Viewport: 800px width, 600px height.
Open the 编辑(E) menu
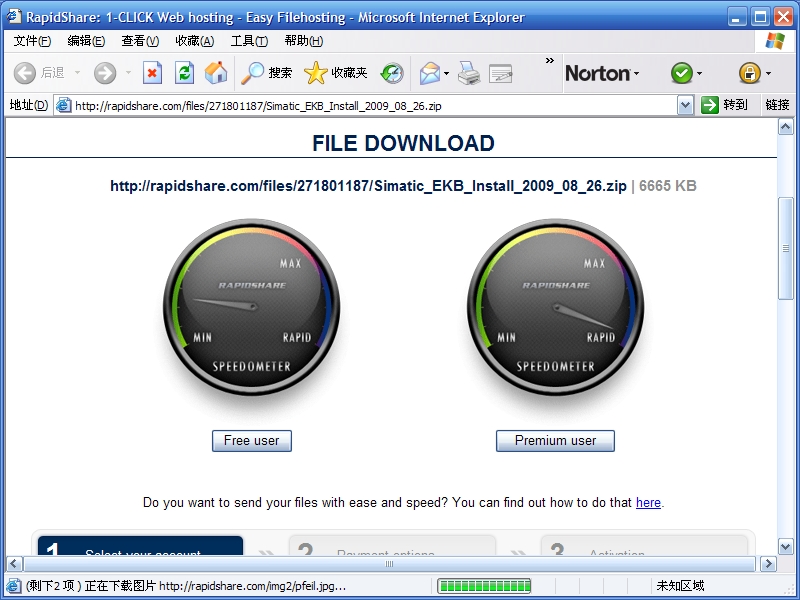(x=86, y=41)
